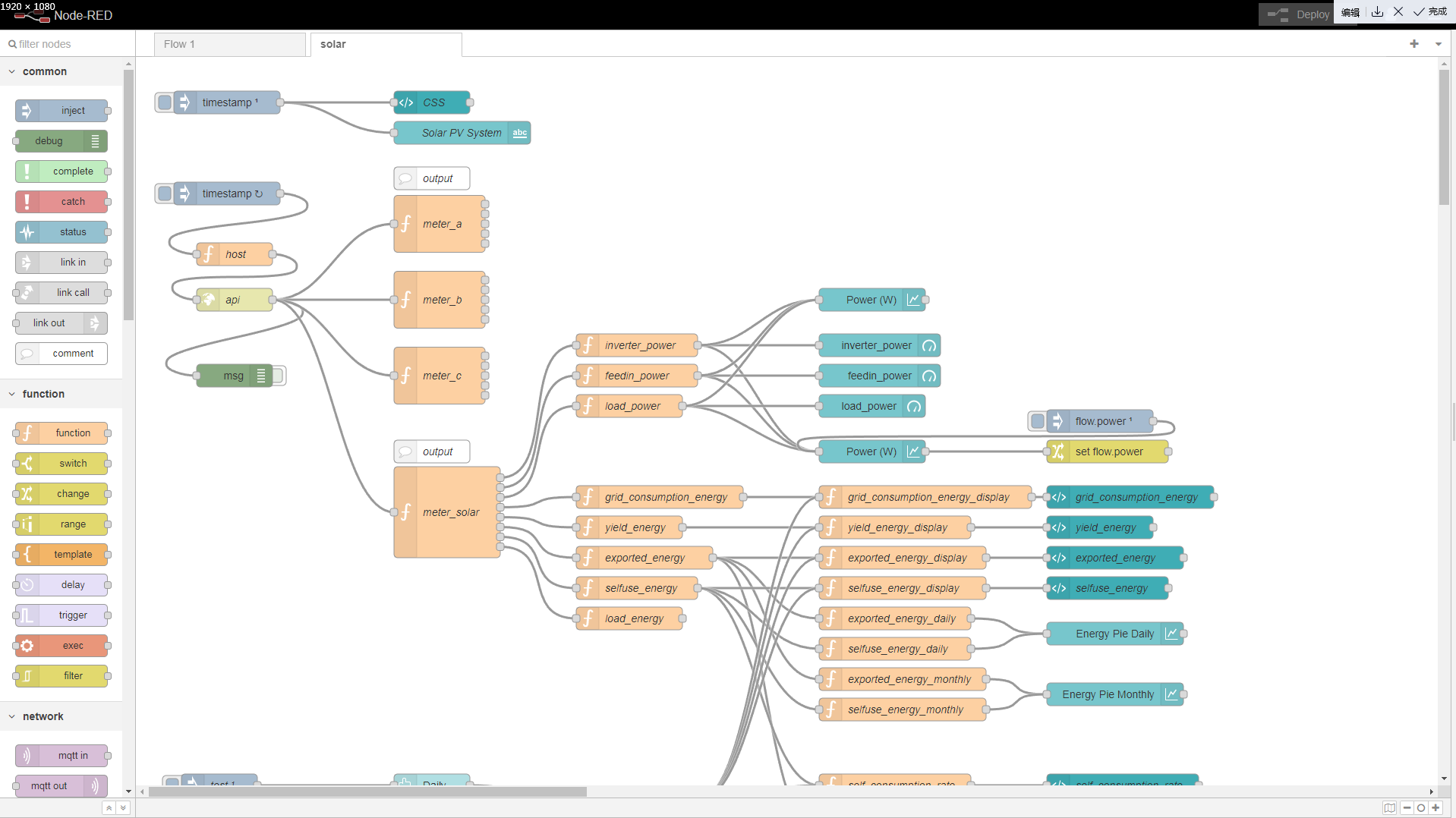Select the meter_solar function node

click(446, 512)
